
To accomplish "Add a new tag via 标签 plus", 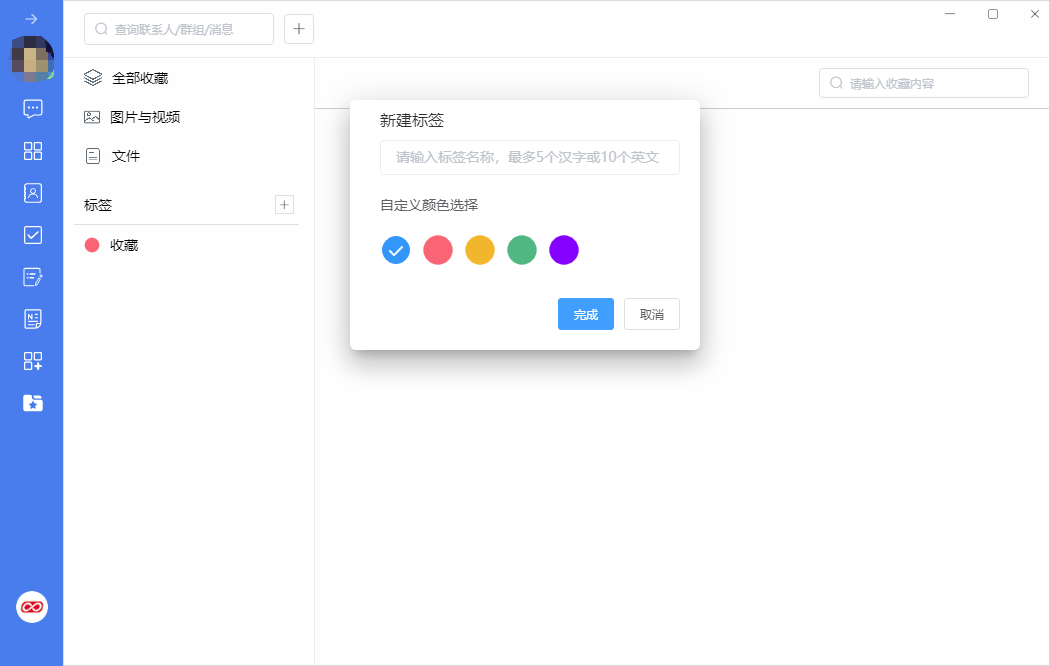I will pyautogui.click(x=284, y=205).
